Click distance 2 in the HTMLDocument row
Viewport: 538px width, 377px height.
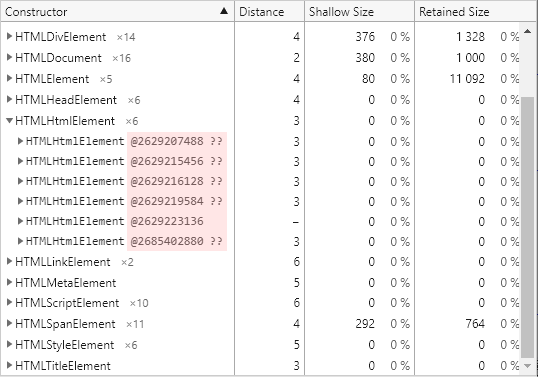tap(296, 58)
